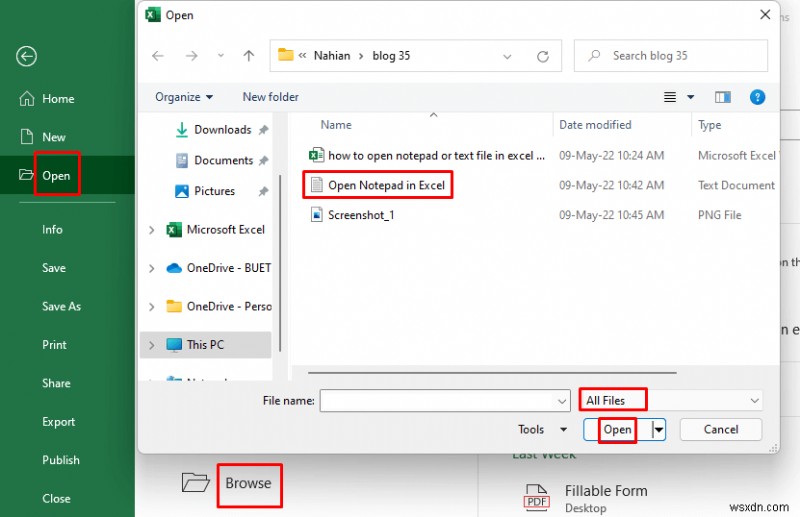Go back in the Open dialog navigation
This screenshot has height=517, width=800.
pos(158,56)
